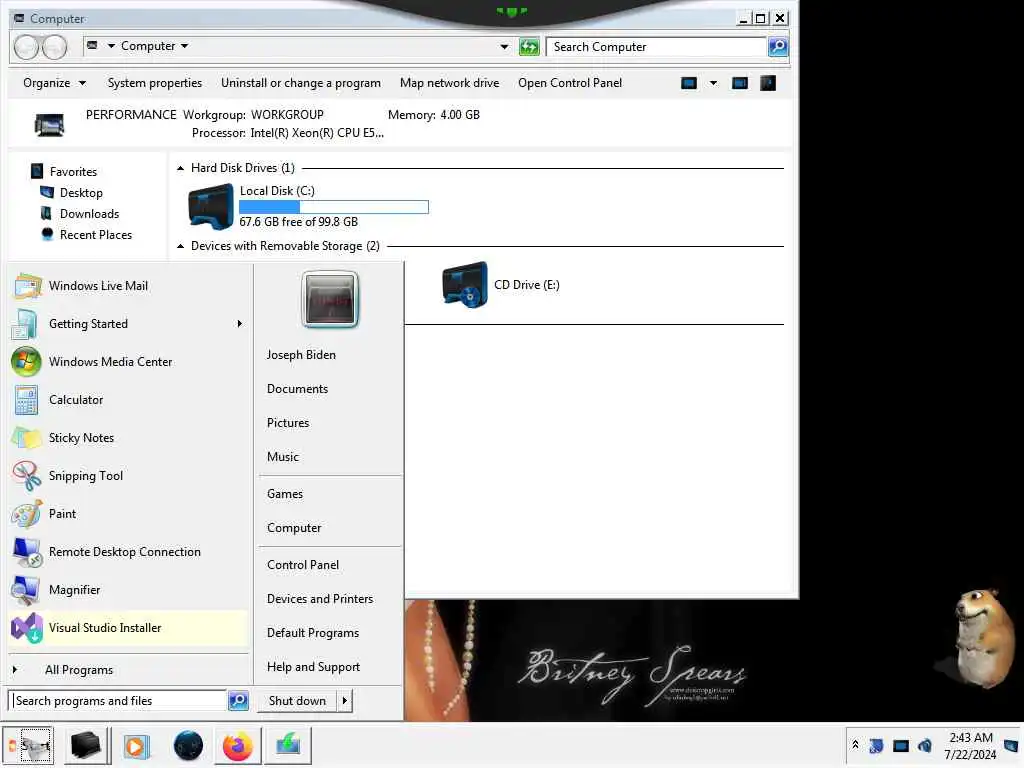This screenshot has width=1024, height=768.
Task: Open Joseph Biden user folder
Action: tap(301, 355)
